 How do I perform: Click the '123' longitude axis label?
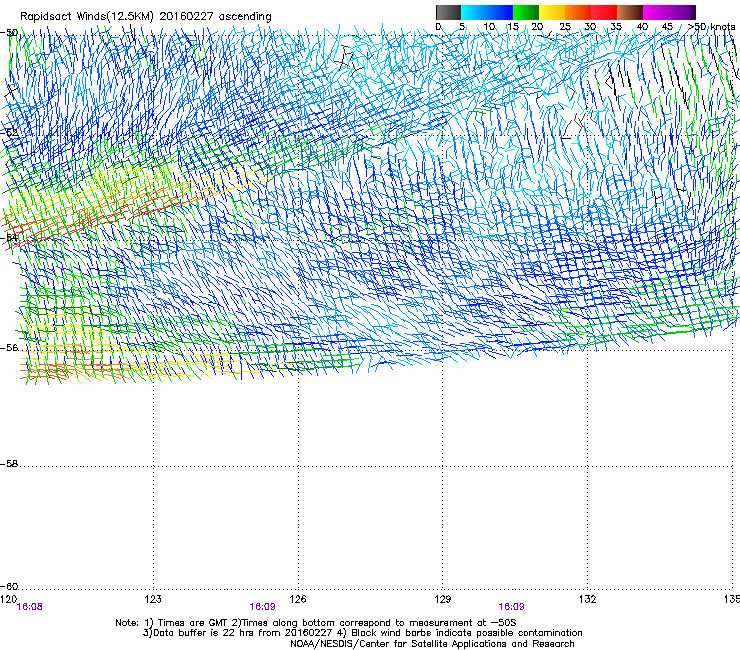pyautogui.click(x=153, y=599)
